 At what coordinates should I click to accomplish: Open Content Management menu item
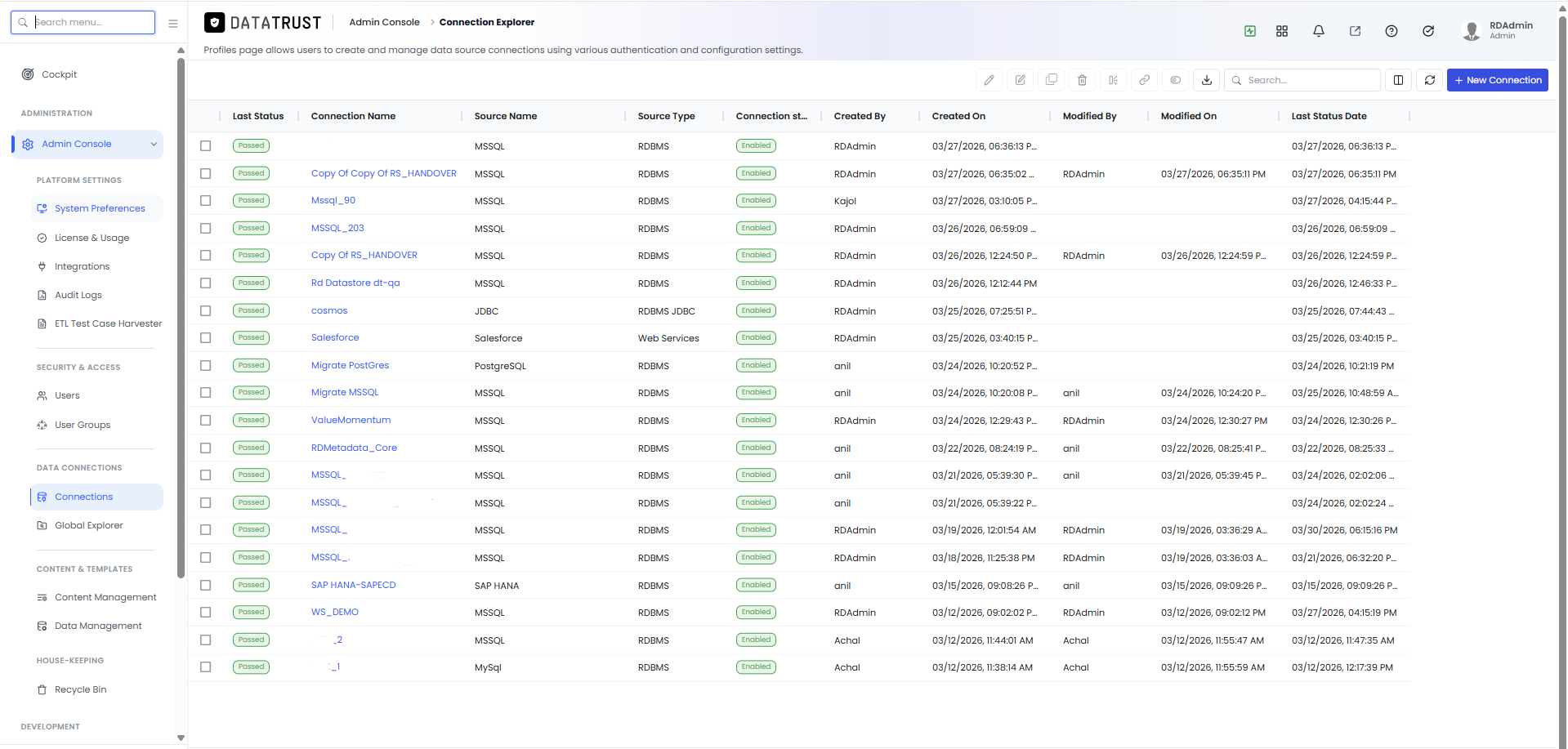[97, 597]
